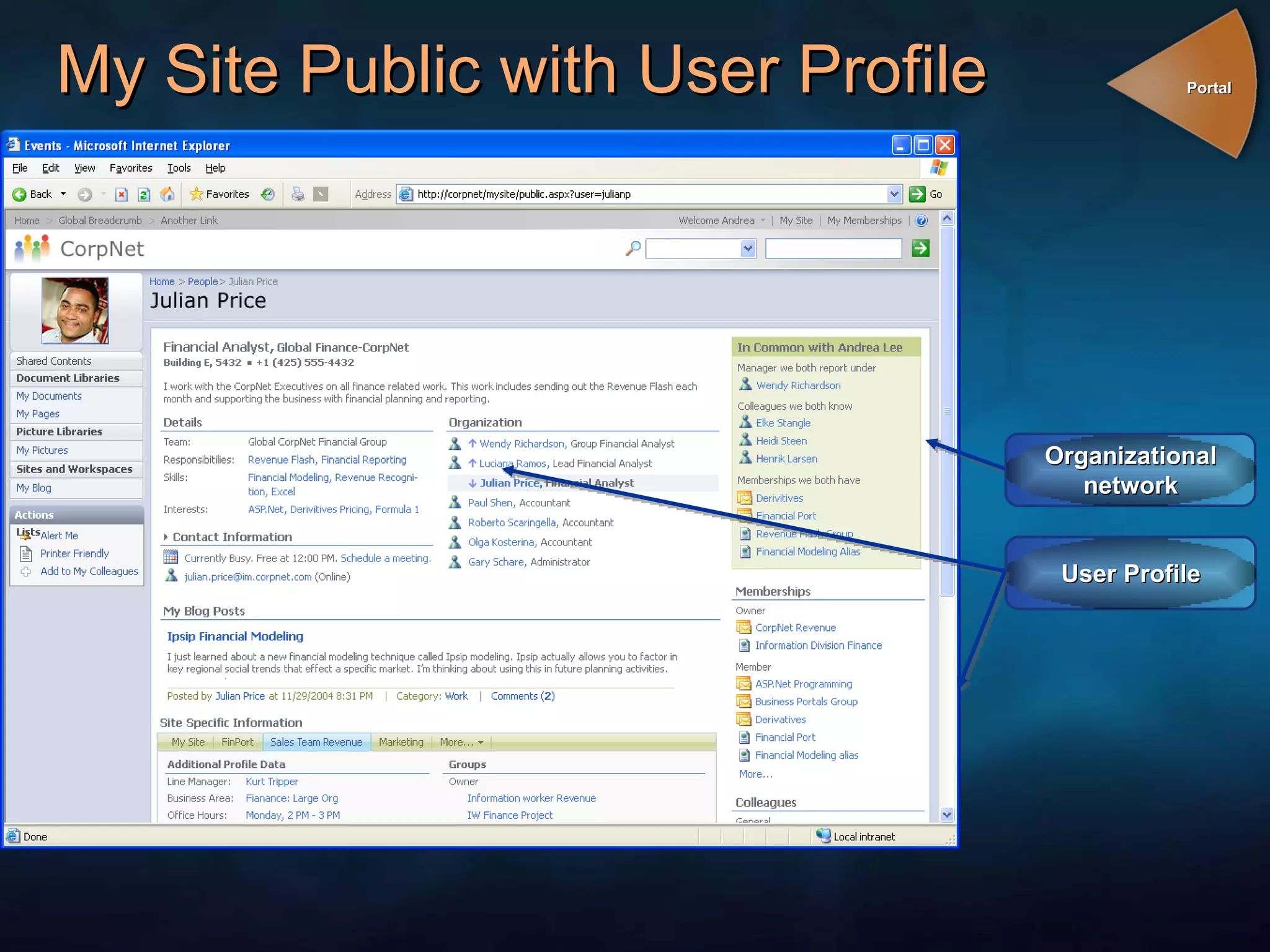Open the History toolbar icon
The height and width of the screenshot is (952, 1270).
[x=268, y=195]
